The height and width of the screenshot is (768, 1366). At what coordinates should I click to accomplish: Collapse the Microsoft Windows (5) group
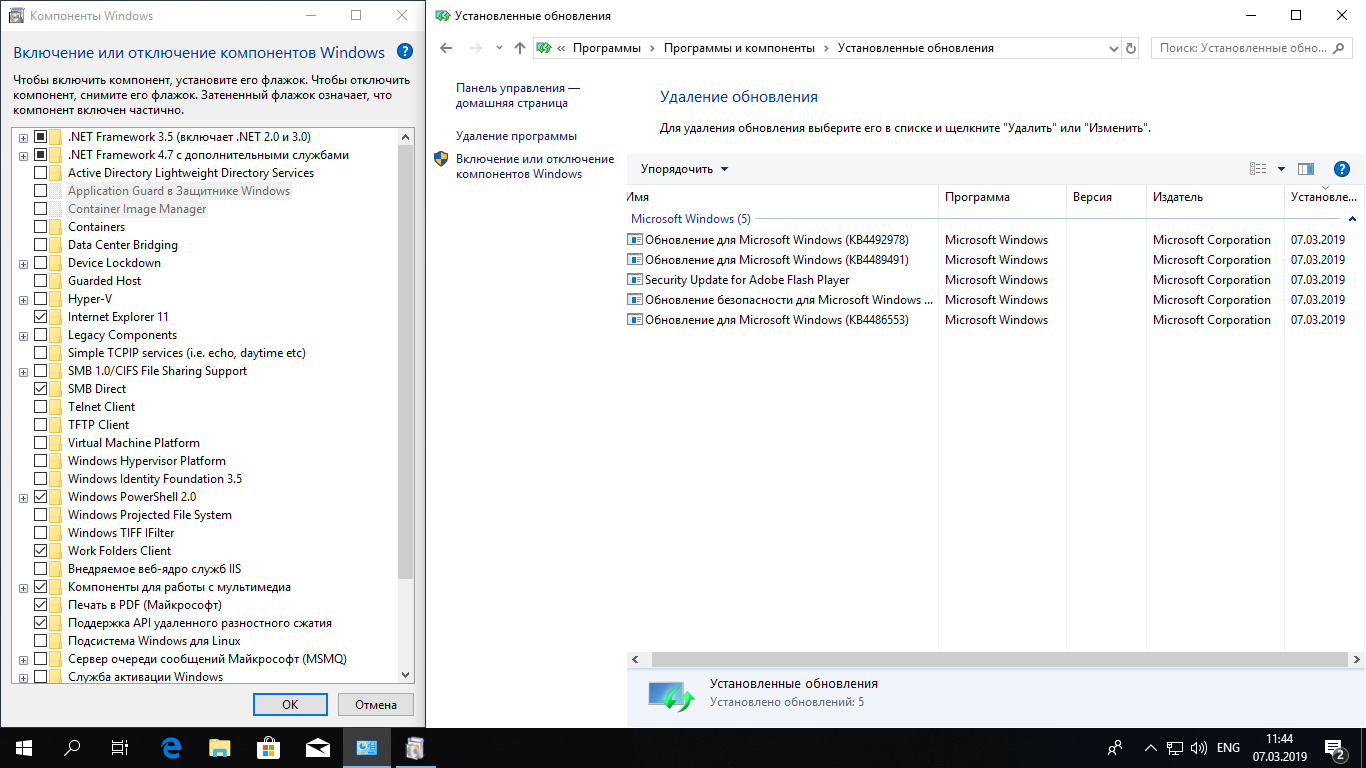tap(1352, 218)
